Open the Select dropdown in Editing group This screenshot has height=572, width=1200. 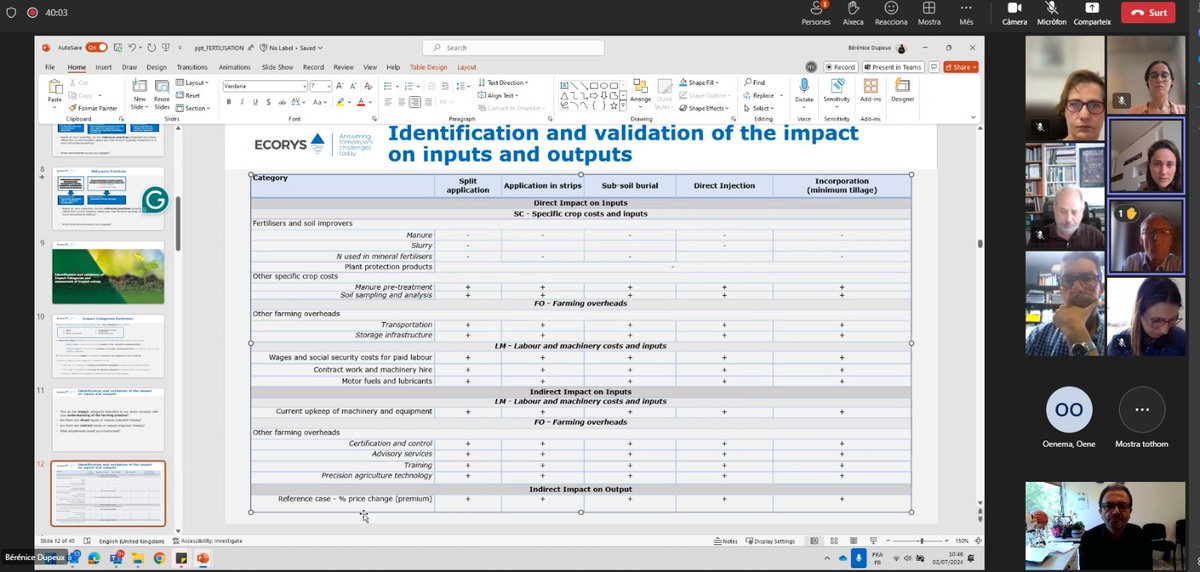[759, 108]
